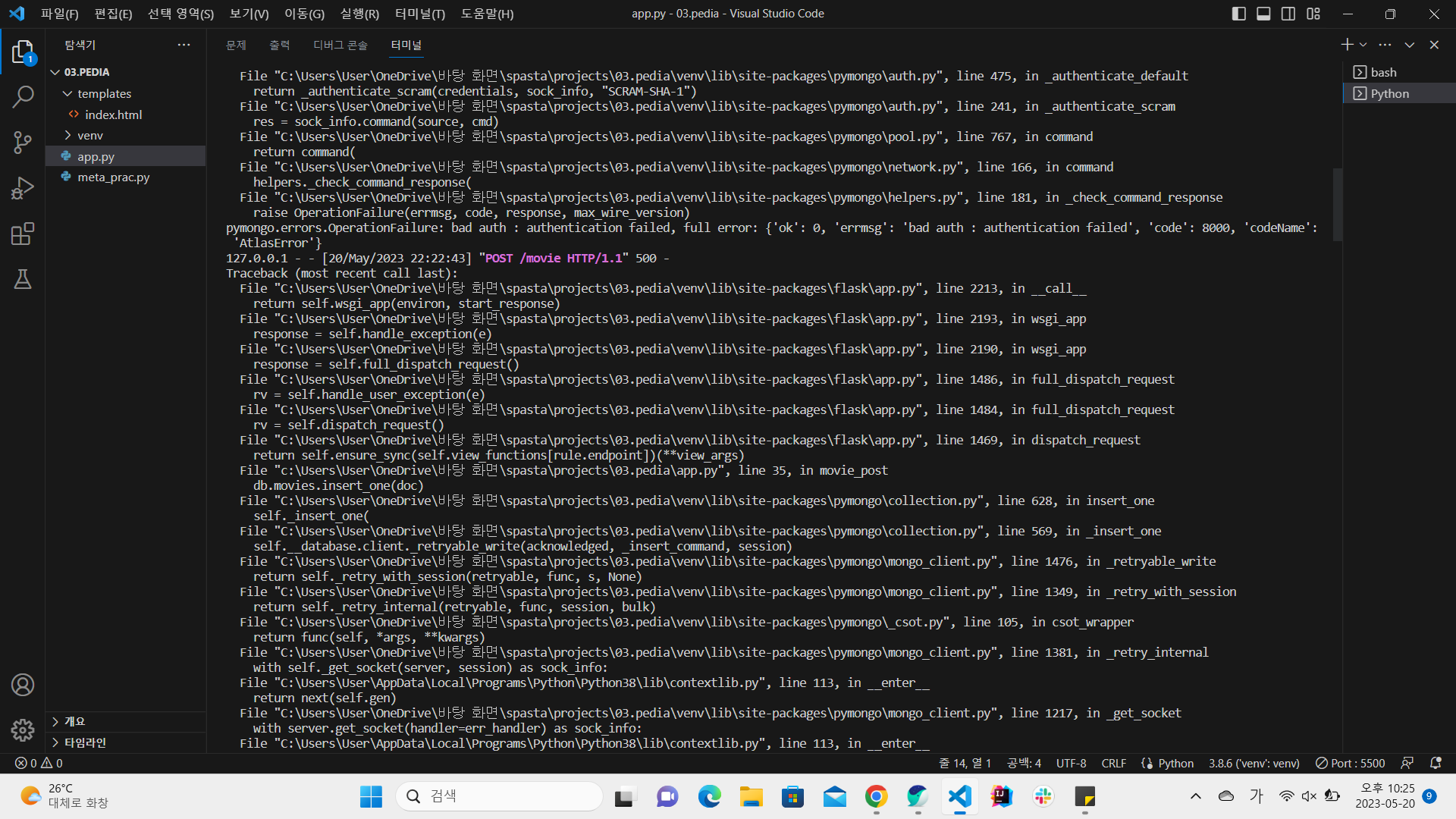The image size is (1456, 819).
Task: Open Source Control view
Action: pos(23,143)
